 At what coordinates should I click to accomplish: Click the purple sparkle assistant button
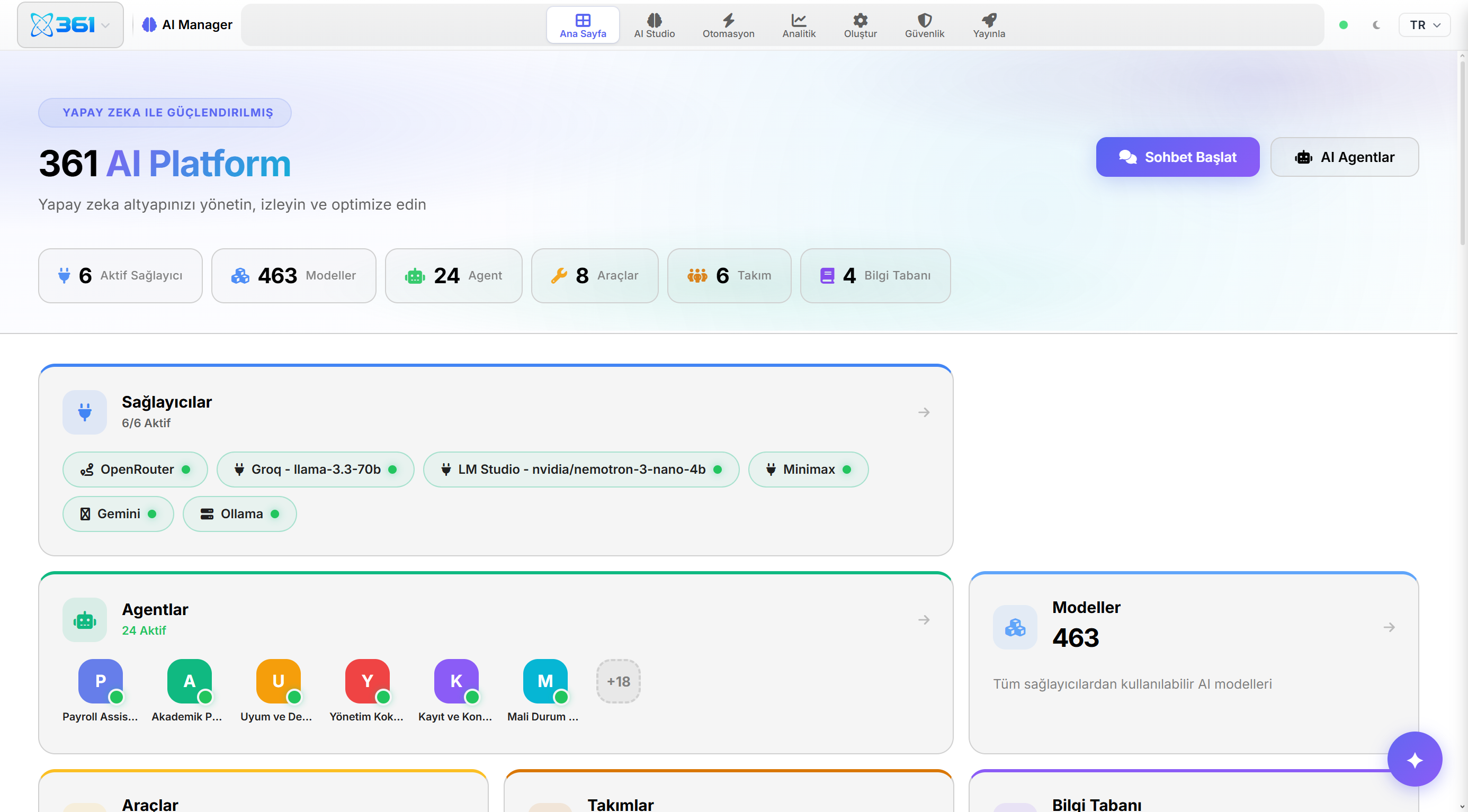pos(1415,759)
